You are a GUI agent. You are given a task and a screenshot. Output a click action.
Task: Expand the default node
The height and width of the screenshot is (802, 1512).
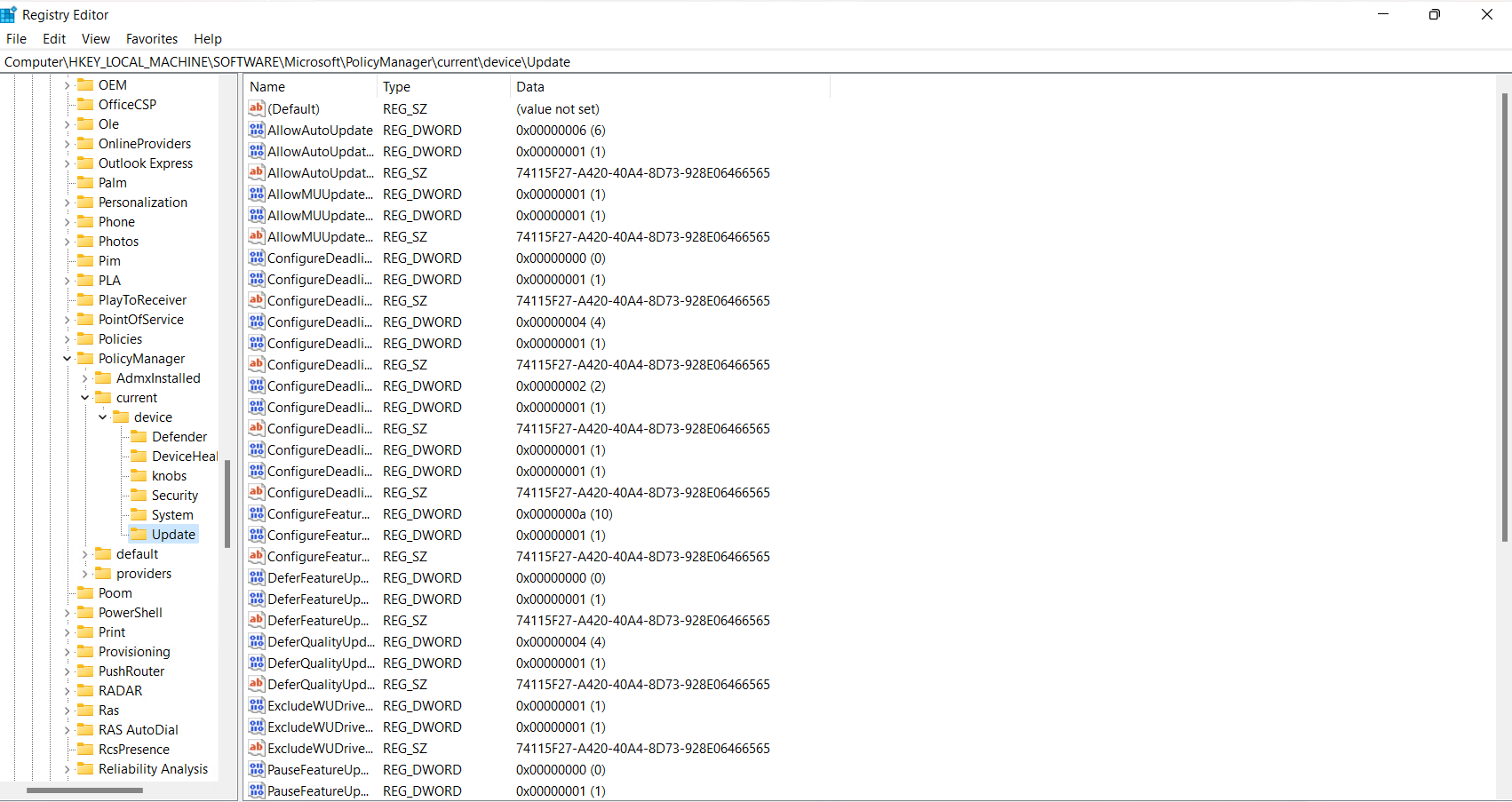point(84,554)
